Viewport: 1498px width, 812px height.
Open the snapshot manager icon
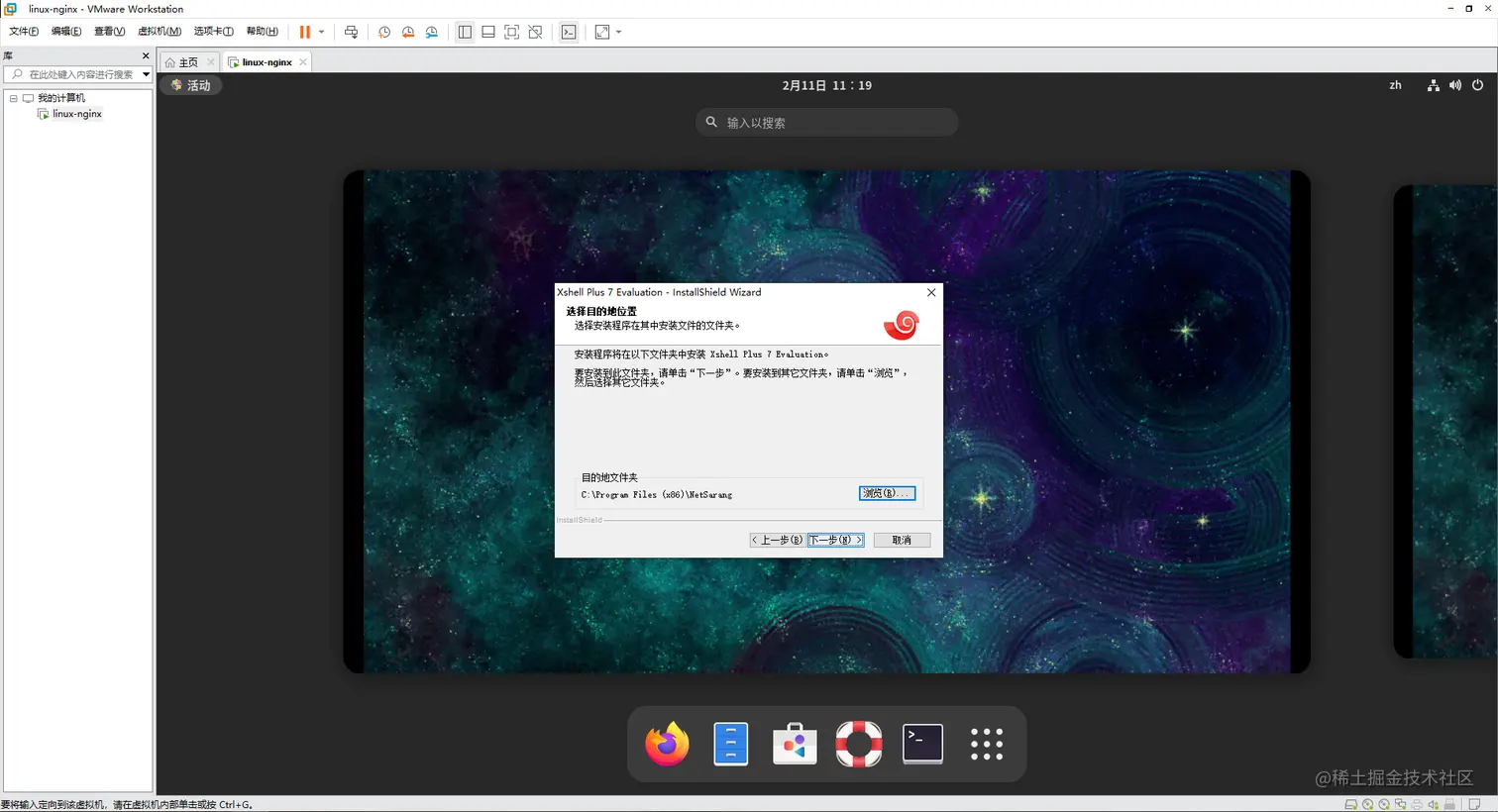[x=432, y=32]
